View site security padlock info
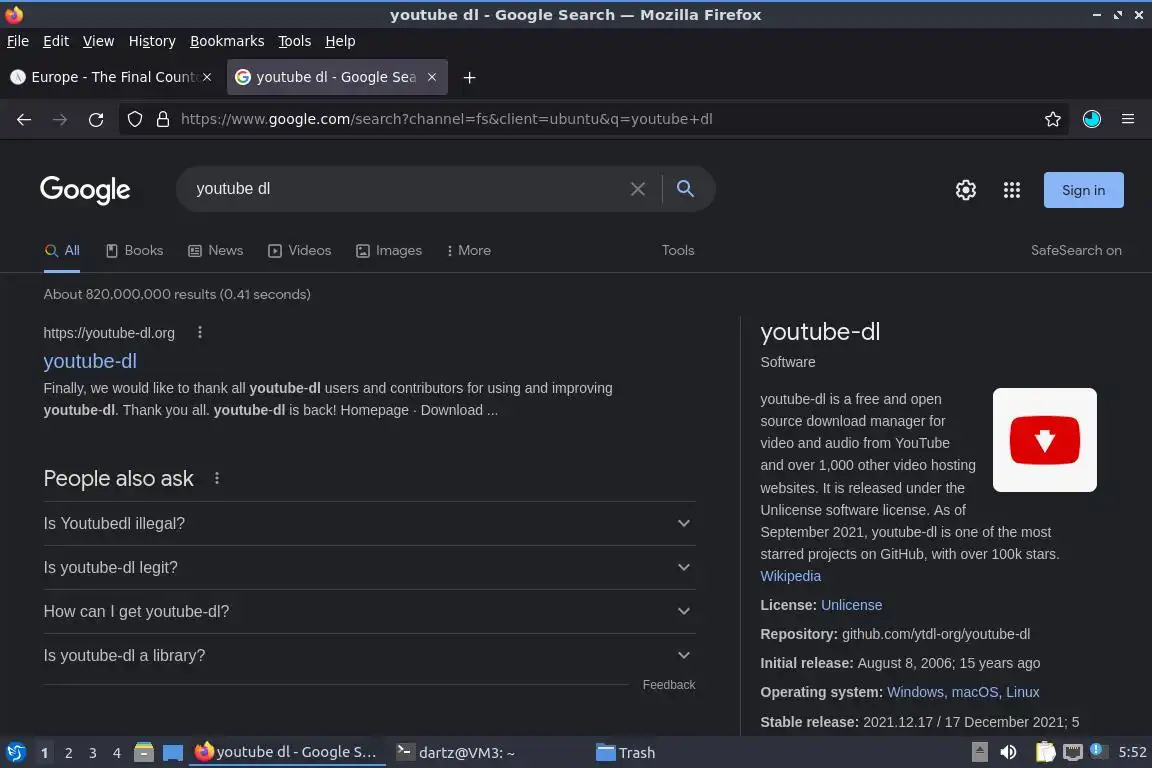1152x768 pixels. (x=163, y=119)
